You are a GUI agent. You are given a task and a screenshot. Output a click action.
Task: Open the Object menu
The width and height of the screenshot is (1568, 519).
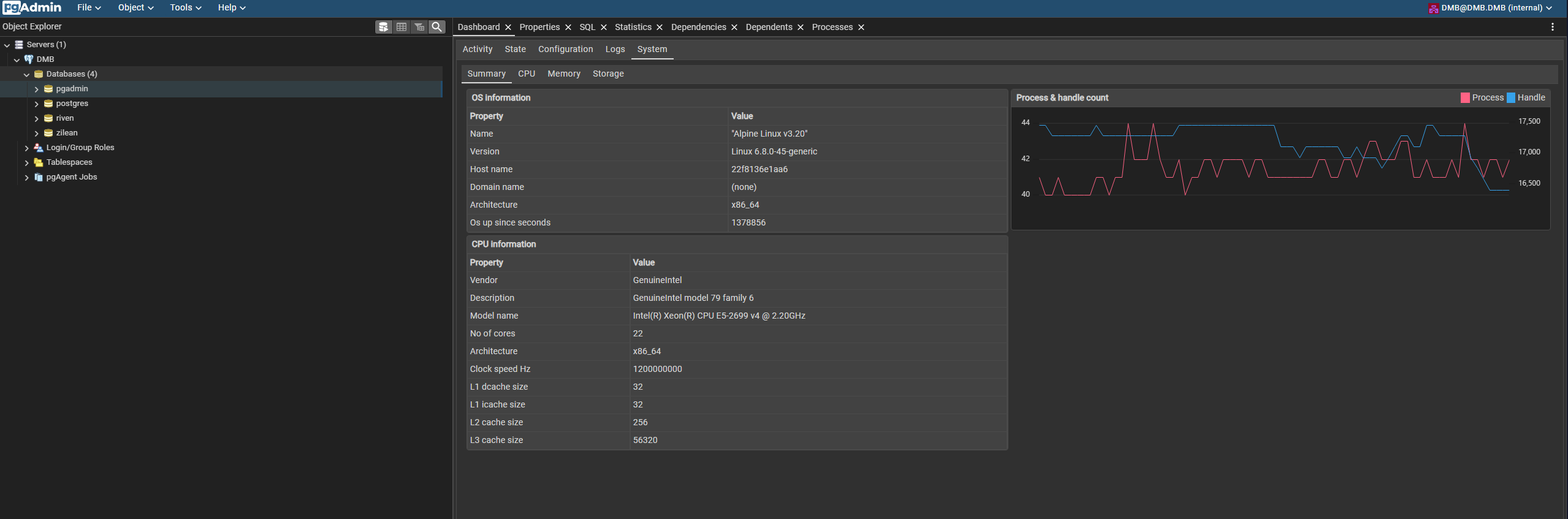(x=135, y=7)
